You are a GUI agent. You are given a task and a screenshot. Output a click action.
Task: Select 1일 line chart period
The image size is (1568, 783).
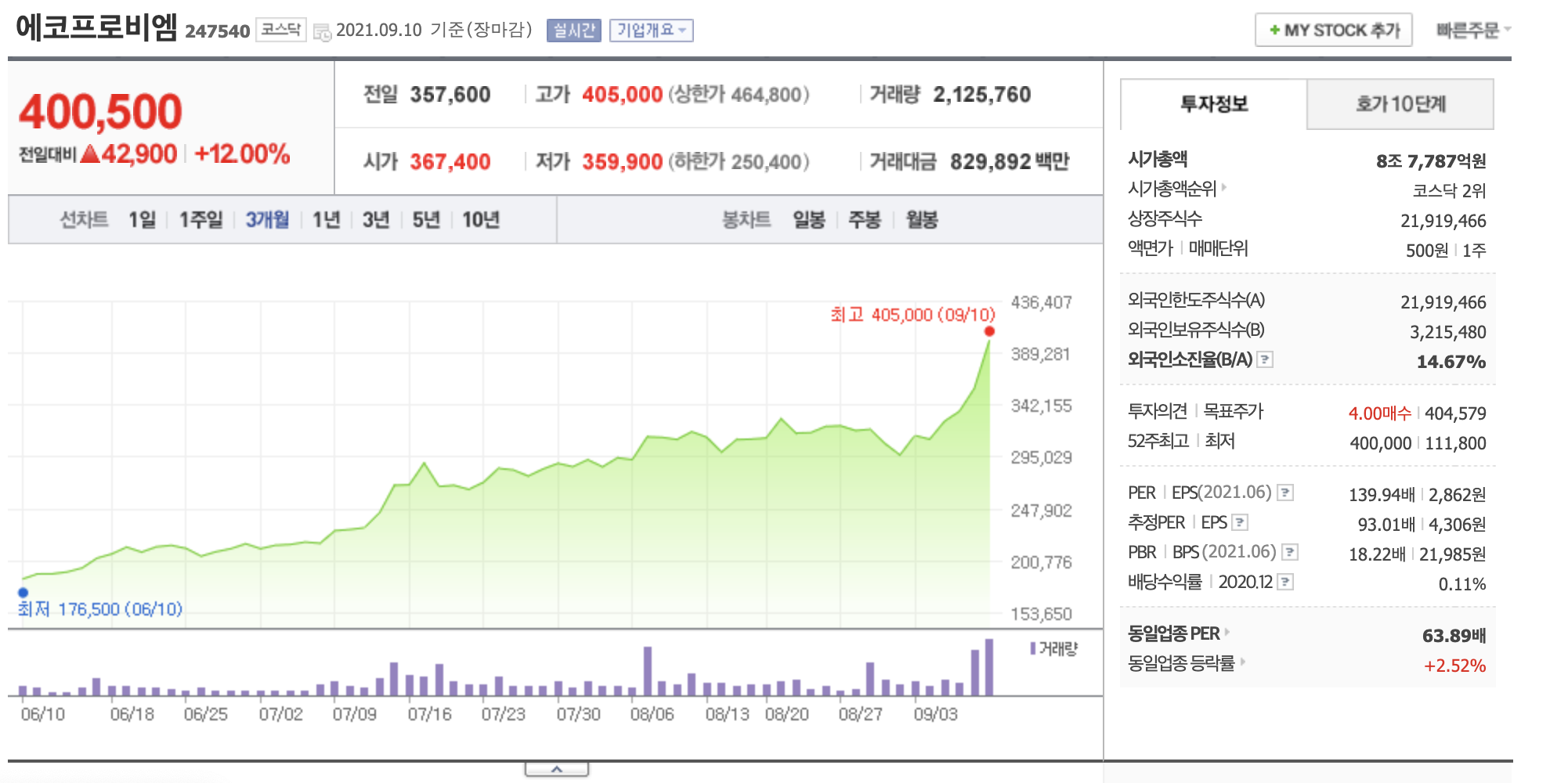tap(143, 220)
